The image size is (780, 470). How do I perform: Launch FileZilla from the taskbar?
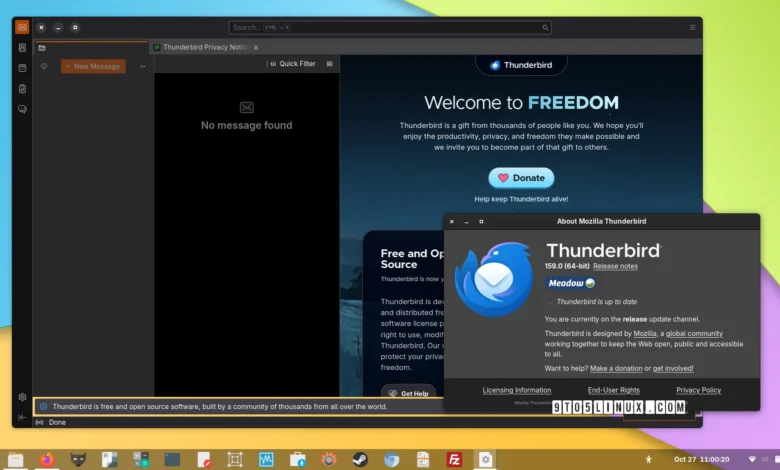coord(454,460)
